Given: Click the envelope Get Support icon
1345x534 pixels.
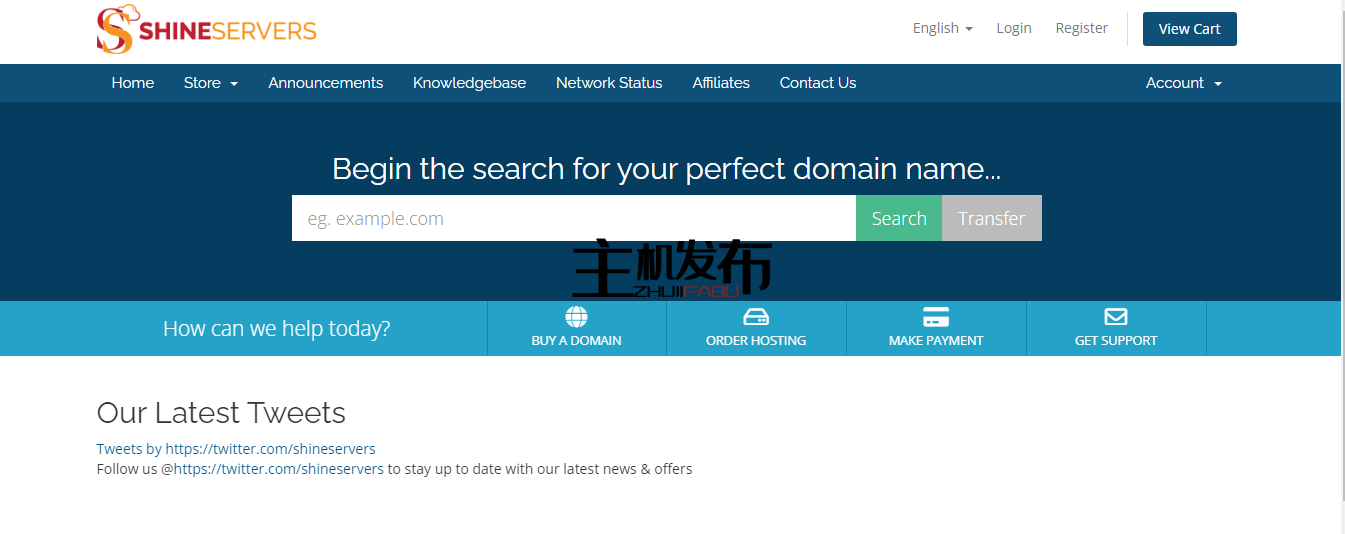Looking at the screenshot, I should click(1116, 317).
